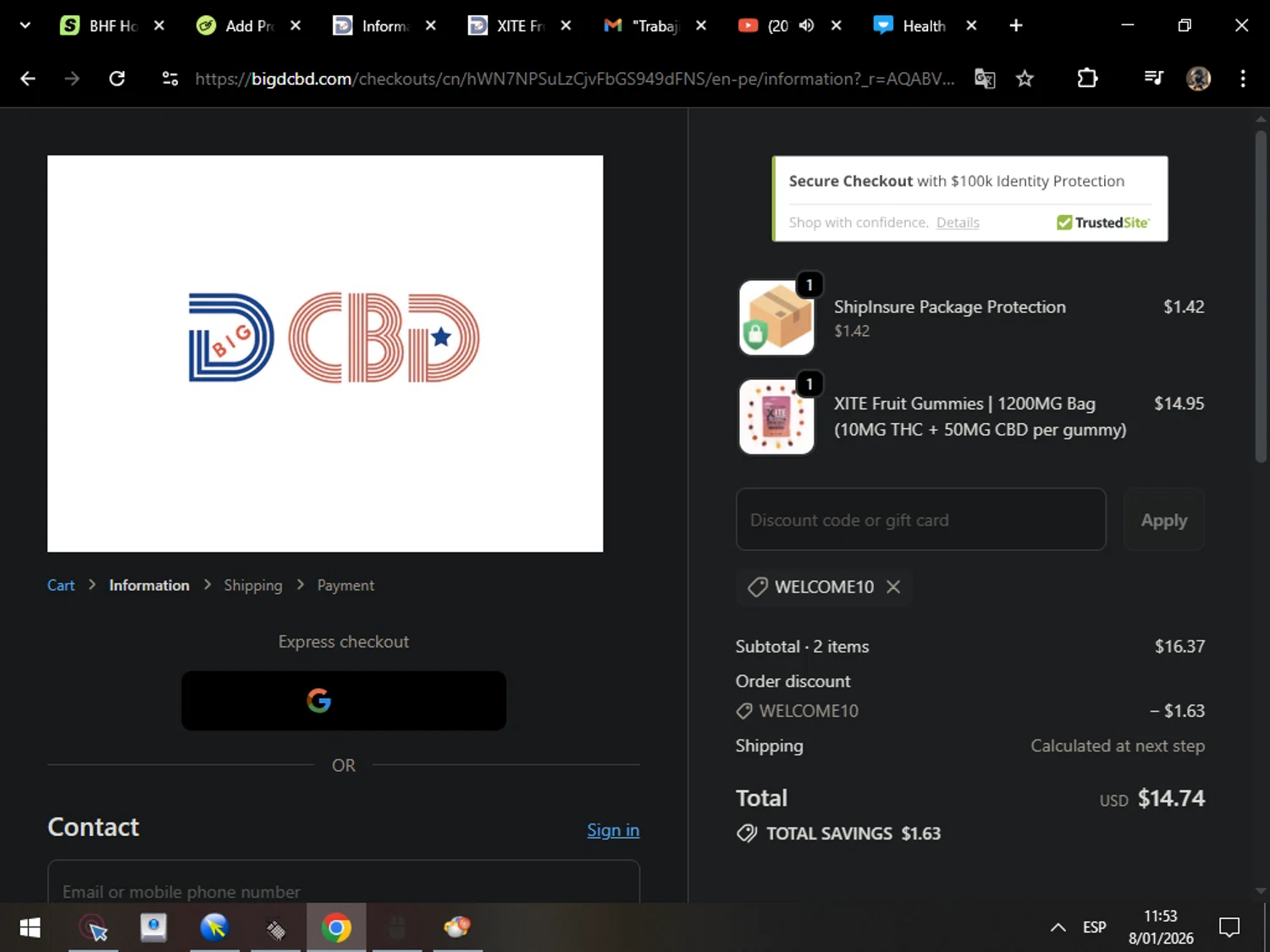Open Windows notification center
The image size is (1270, 952).
tap(1229, 927)
